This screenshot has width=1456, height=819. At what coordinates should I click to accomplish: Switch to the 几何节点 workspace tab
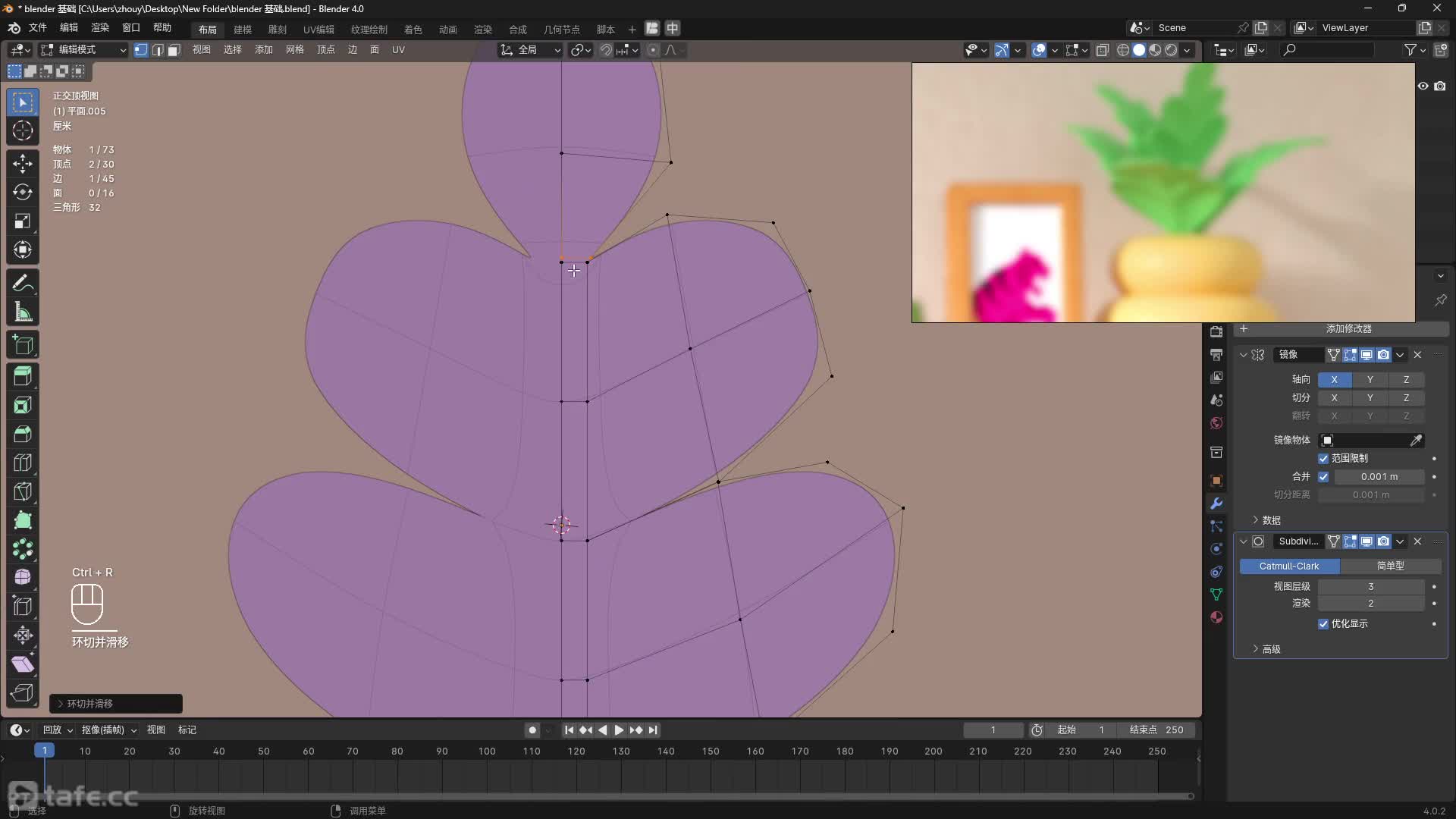561,30
